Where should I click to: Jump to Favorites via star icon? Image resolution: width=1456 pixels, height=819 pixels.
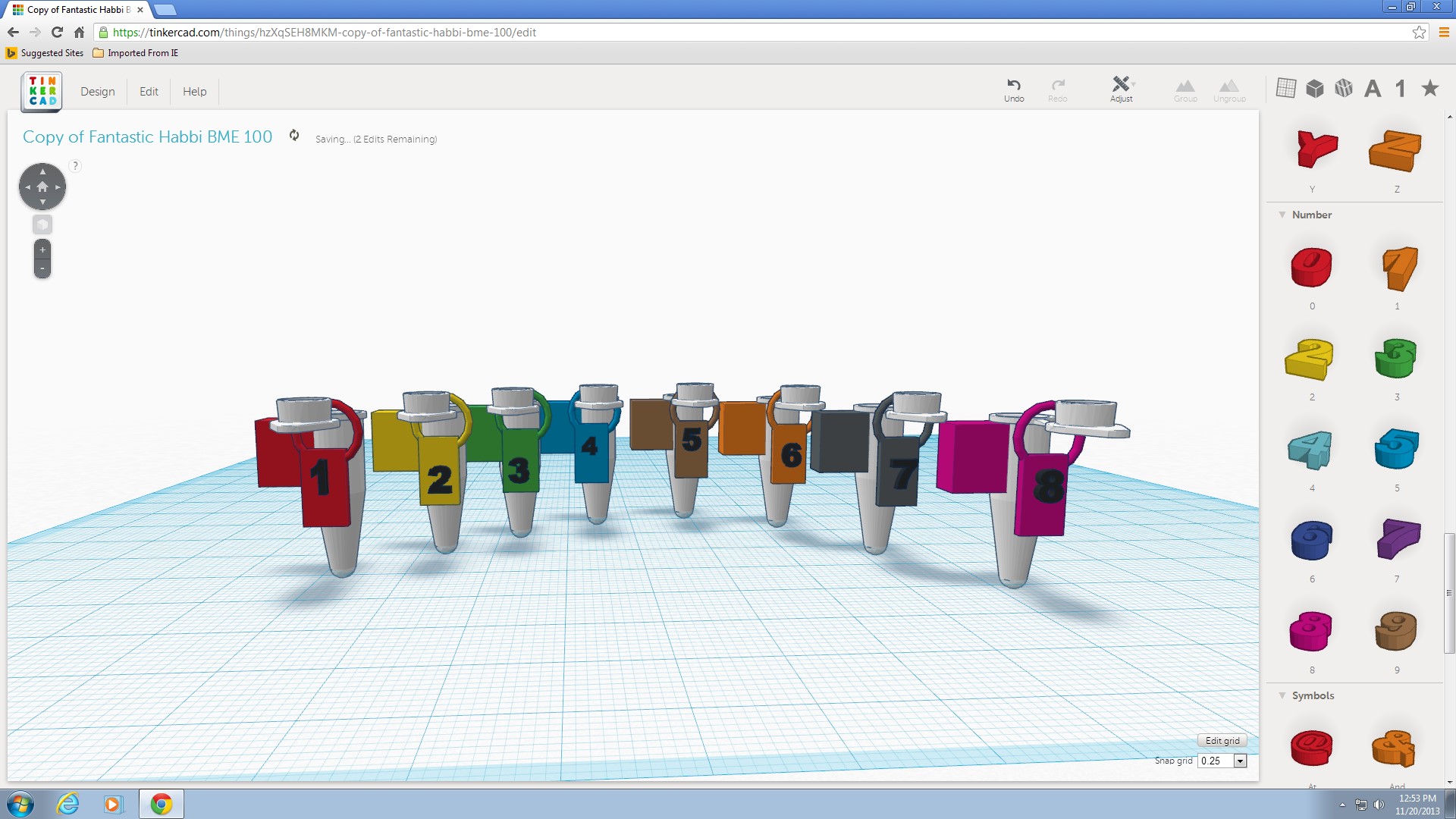(1430, 88)
